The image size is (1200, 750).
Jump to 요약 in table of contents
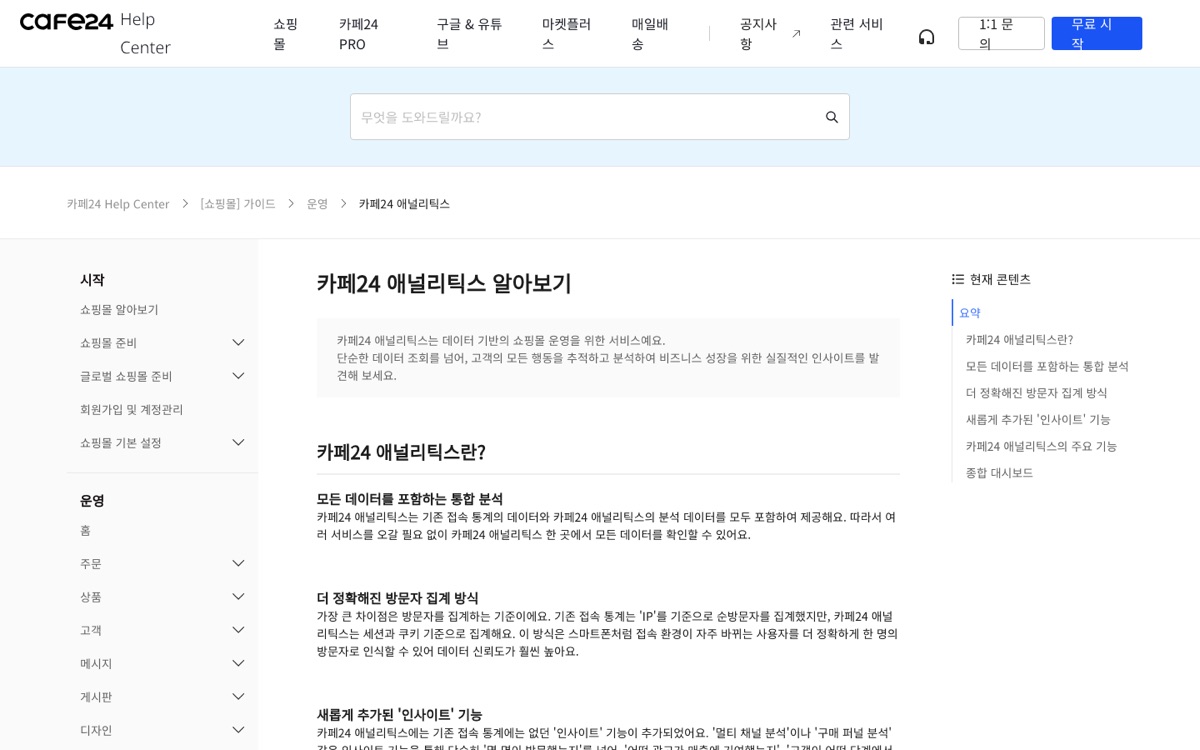[970, 313]
